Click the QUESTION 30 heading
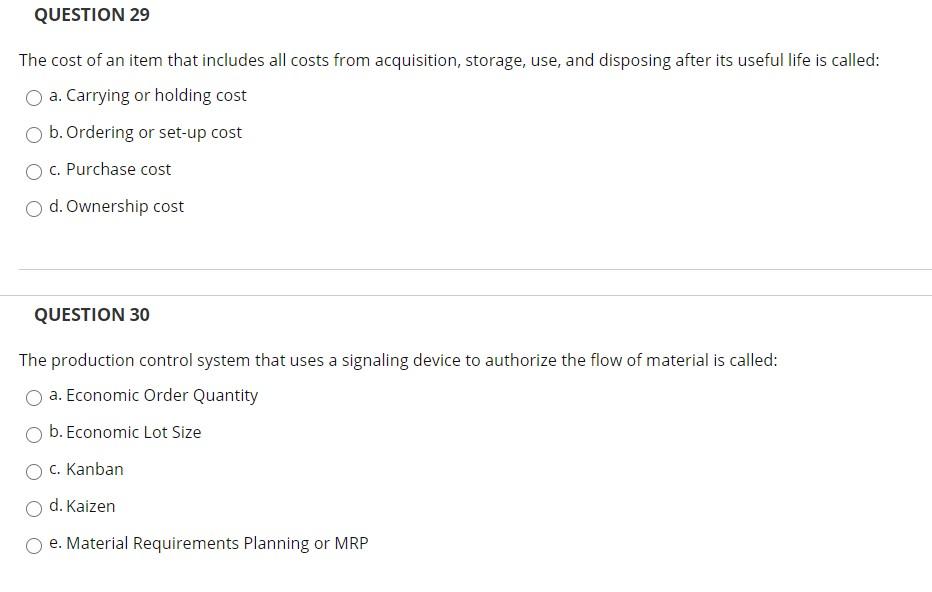The image size is (932, 592). pyautogui.click(x=92, y=314)
